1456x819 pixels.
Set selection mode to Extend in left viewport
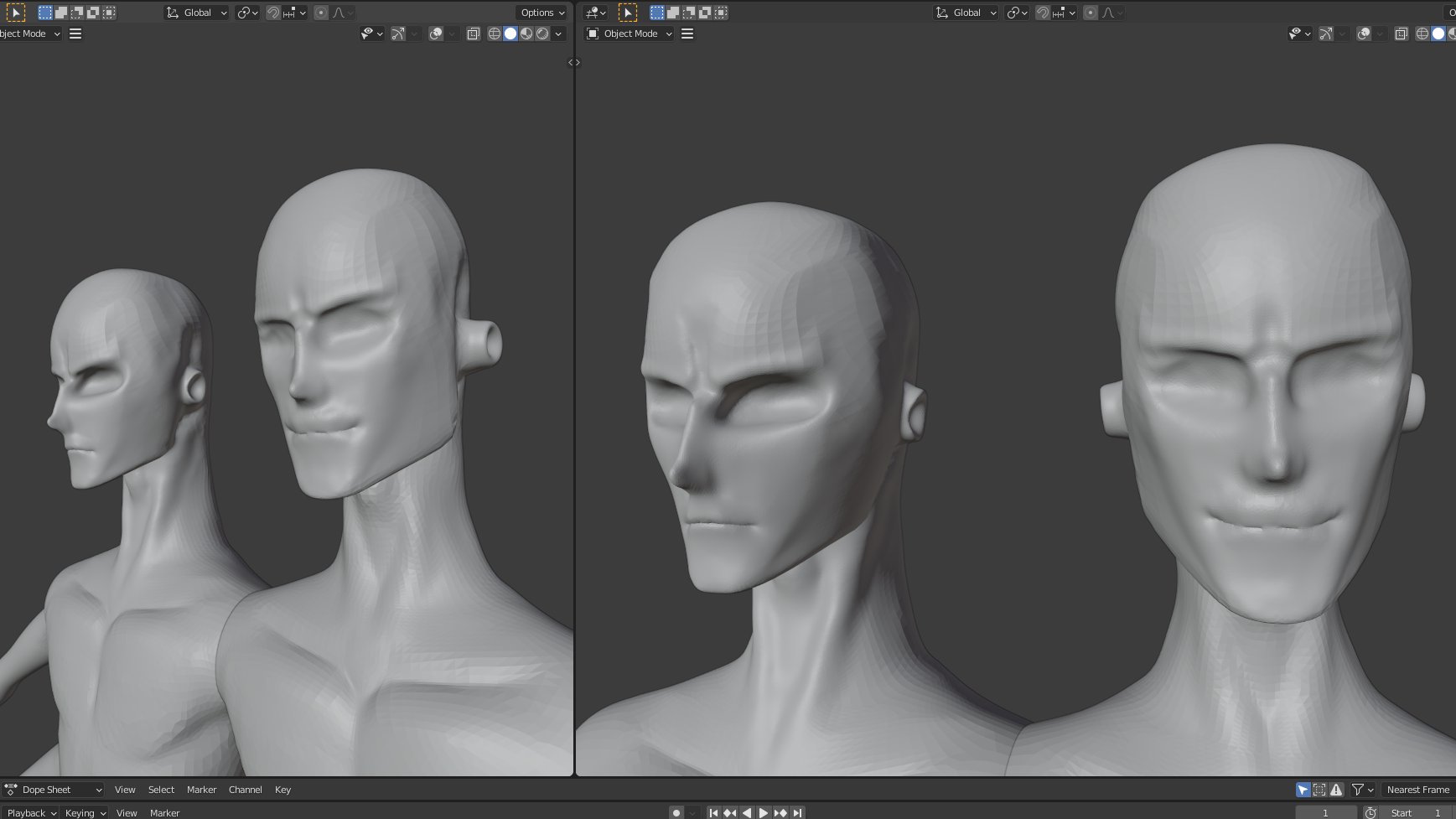[61, 13]
